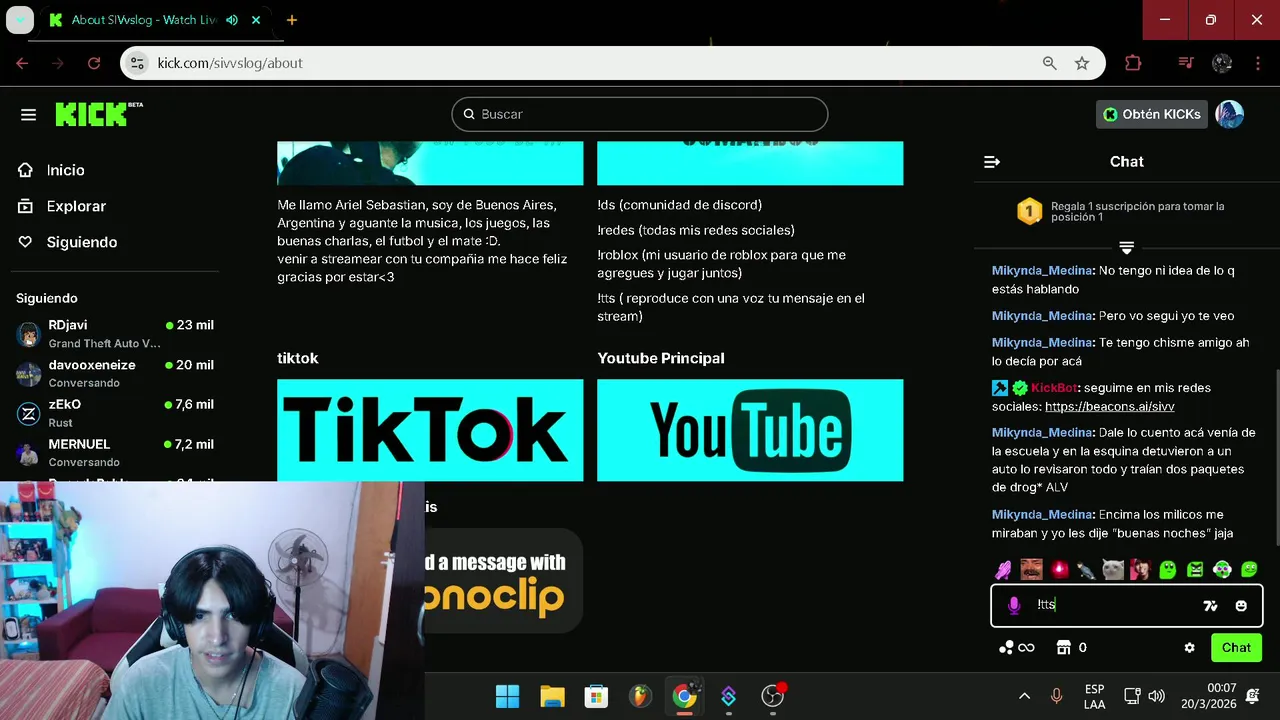The width and height of the screenshot is (1280, 720).
Task: Click the TikTok banner image
Action: 430,430
